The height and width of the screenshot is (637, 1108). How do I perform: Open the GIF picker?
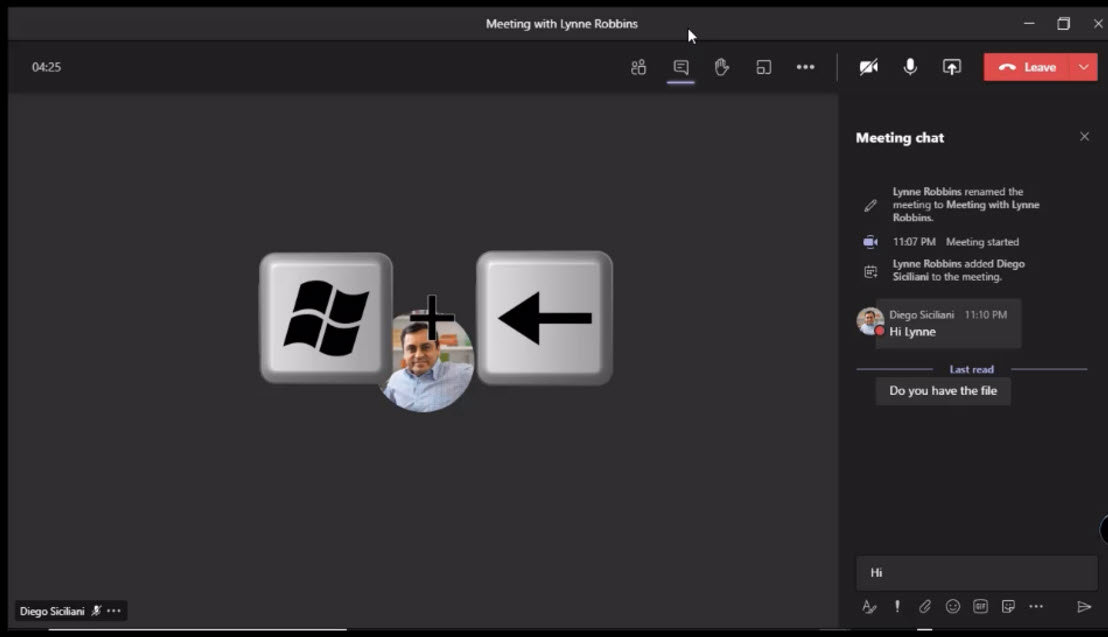(x=981, y=606)
